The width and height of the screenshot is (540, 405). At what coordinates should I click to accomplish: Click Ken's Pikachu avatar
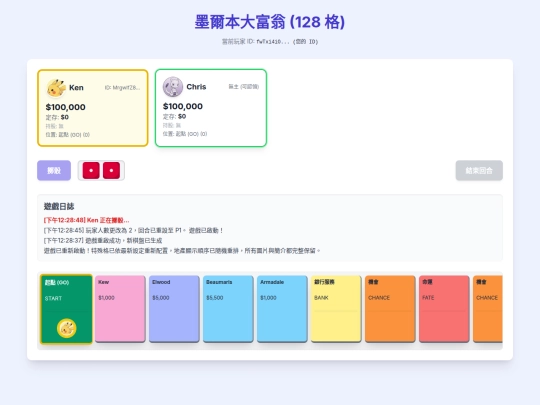56,88
